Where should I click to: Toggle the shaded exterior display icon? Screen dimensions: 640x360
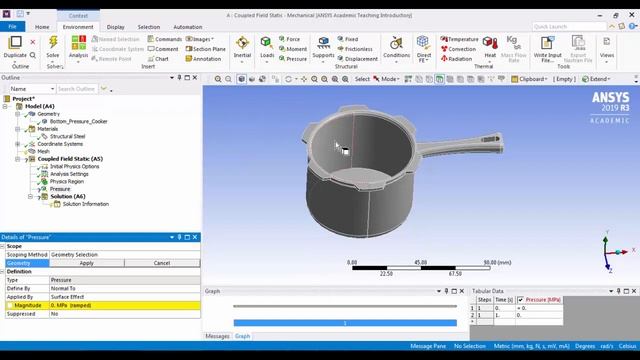242,79
